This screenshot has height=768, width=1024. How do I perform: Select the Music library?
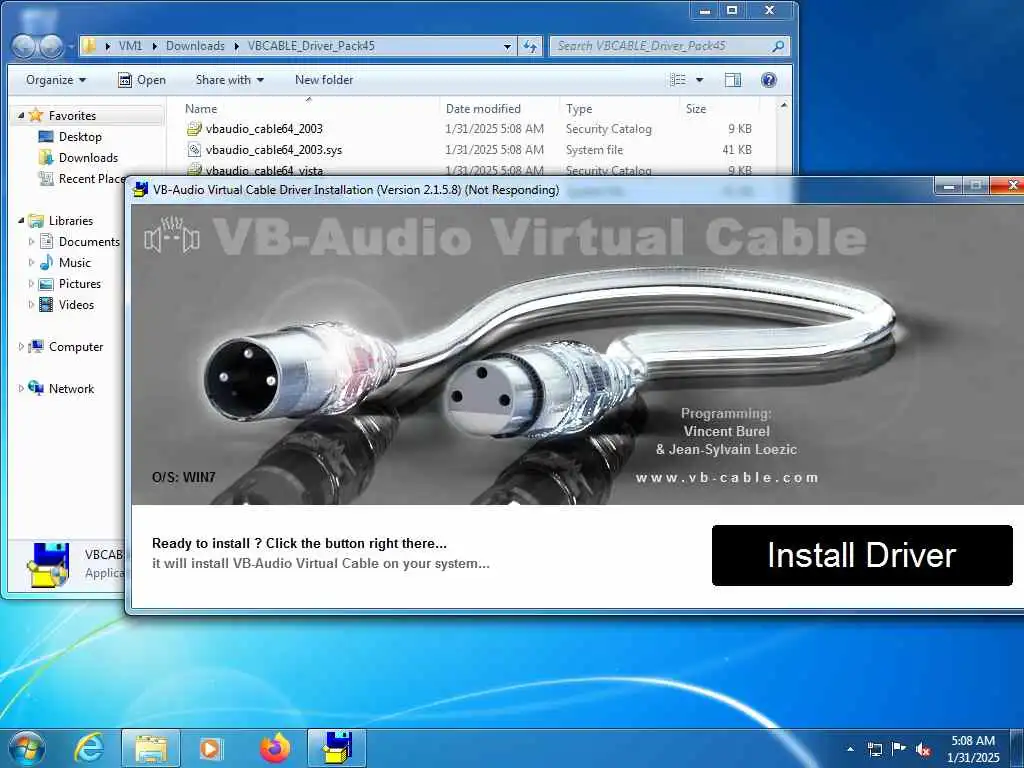tap(74, 263)
